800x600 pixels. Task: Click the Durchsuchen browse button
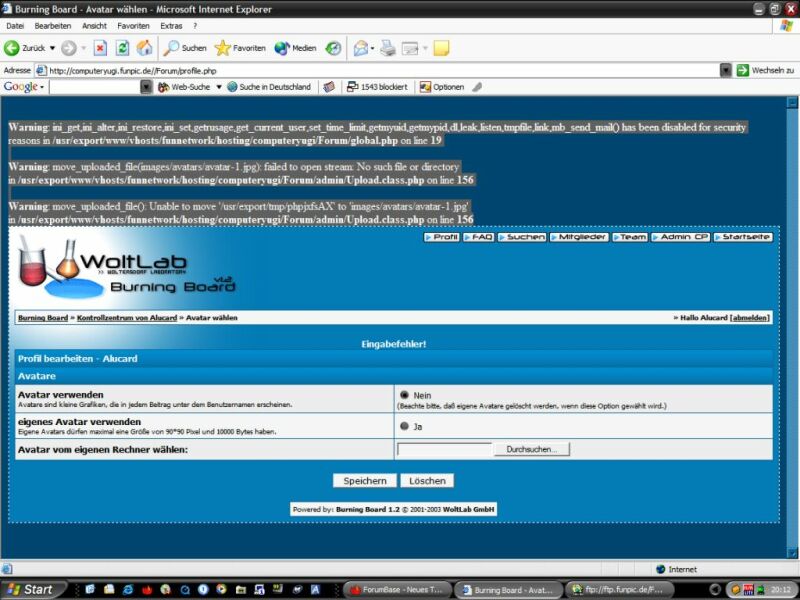[531, 449]
